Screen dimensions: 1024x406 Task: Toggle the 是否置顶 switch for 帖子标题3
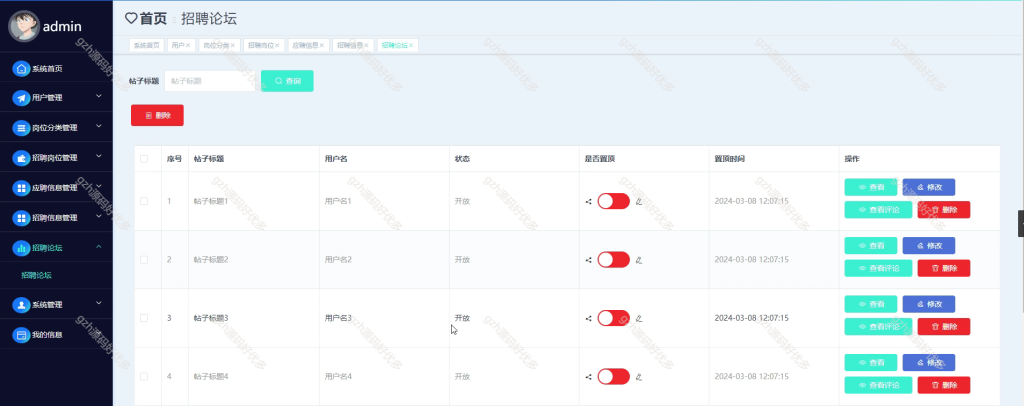click(613, 318)
